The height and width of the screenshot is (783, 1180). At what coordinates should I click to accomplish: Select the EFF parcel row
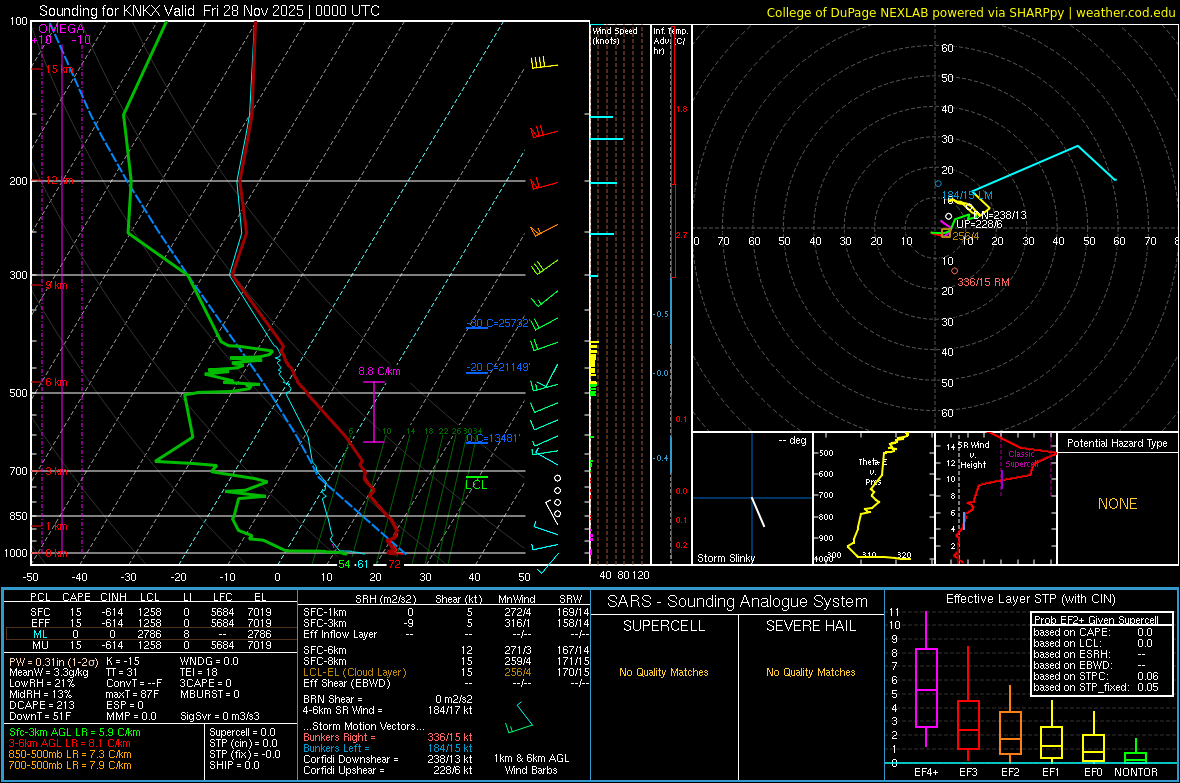coord(150,623)
